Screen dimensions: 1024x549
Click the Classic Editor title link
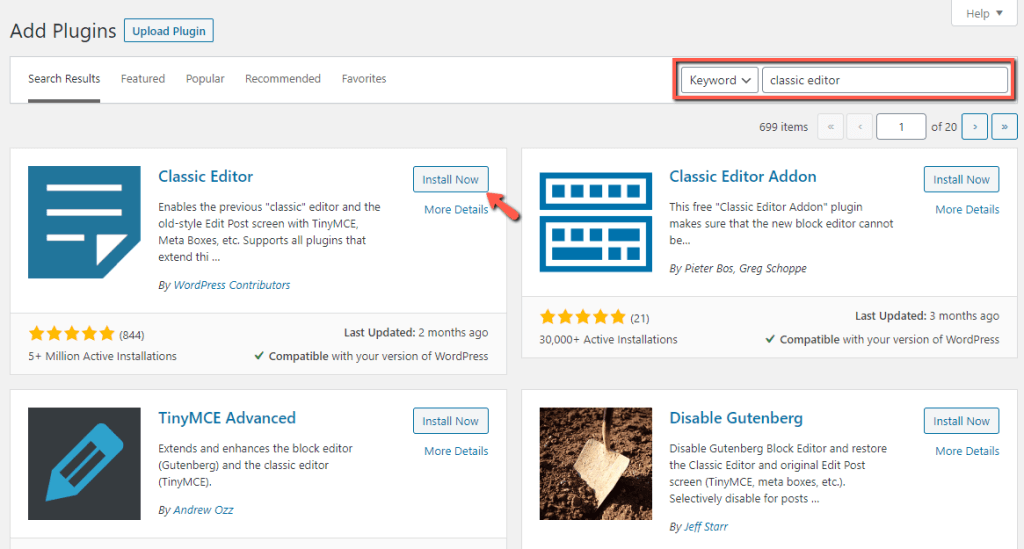(205, 176)
